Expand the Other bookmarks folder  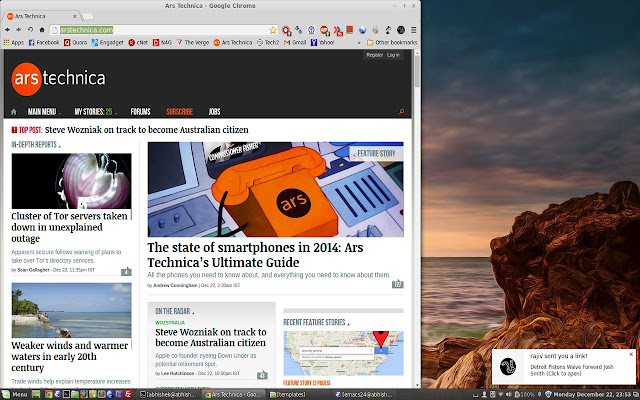pyautogui.click(x=392, y=42)
